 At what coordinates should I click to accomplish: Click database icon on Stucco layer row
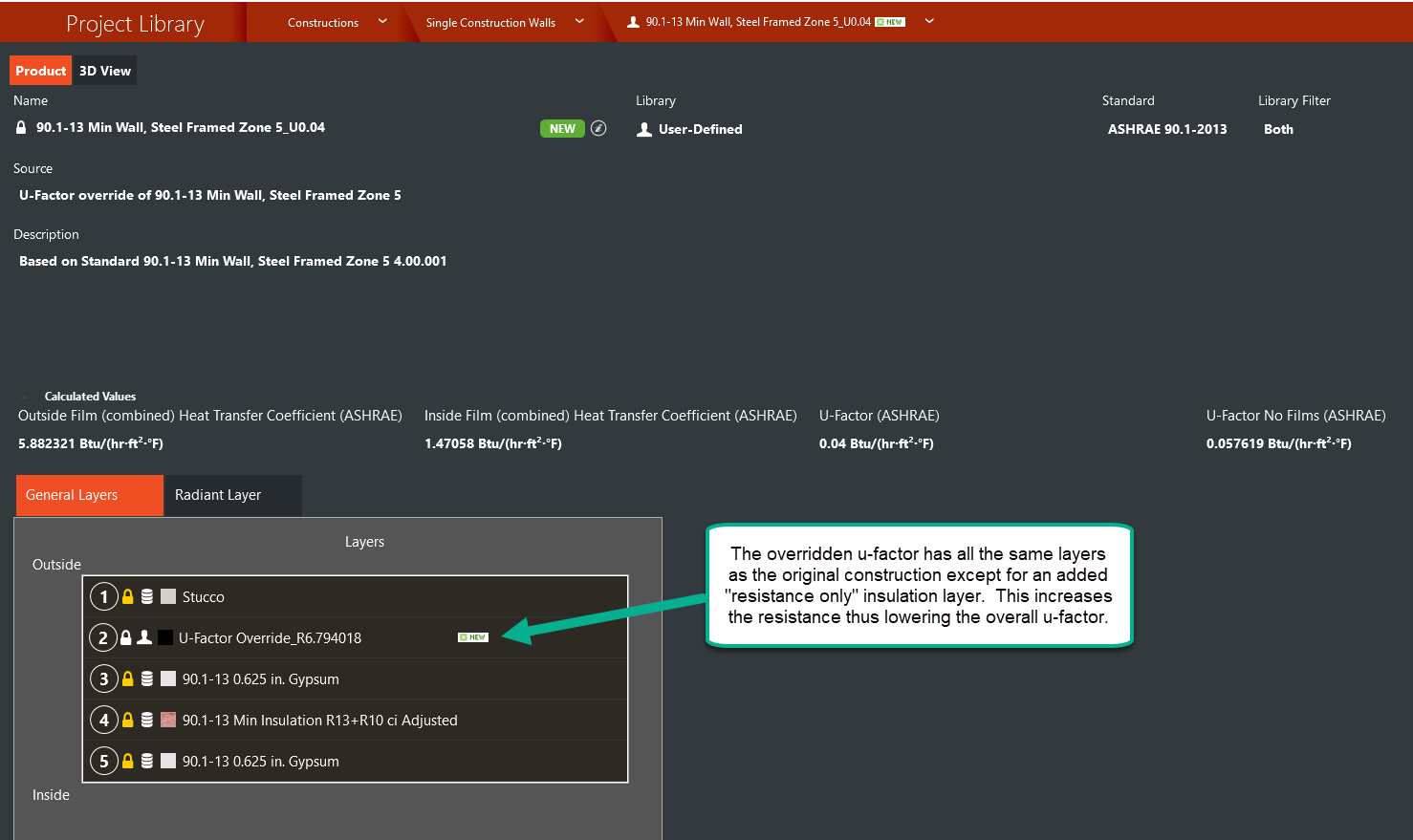pyautogui.click(x=147, y=596)
